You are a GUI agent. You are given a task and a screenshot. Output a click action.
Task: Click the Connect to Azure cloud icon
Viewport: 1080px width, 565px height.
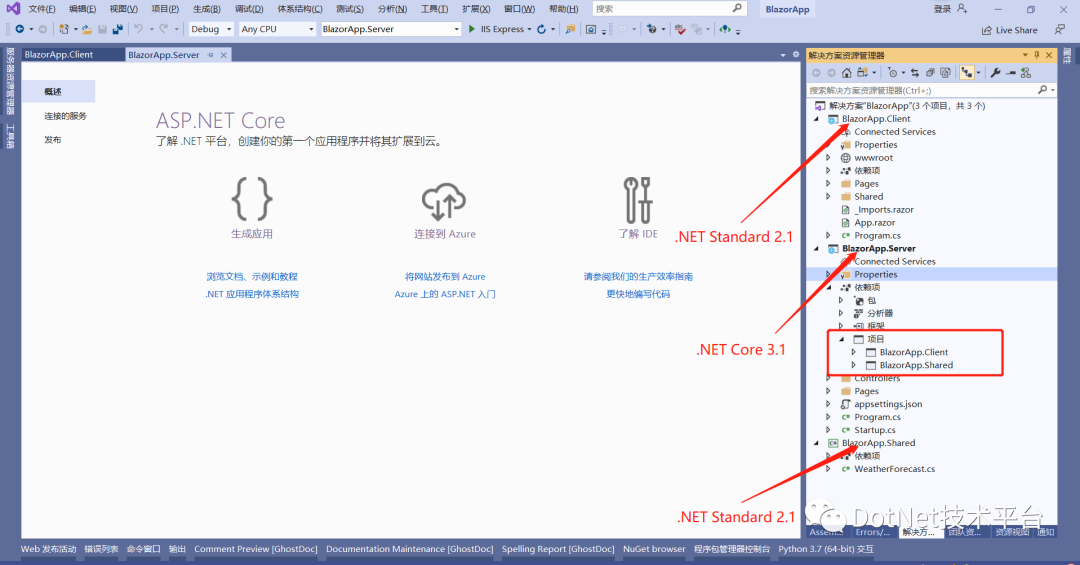pyautogui.click(x=444, y=201)
